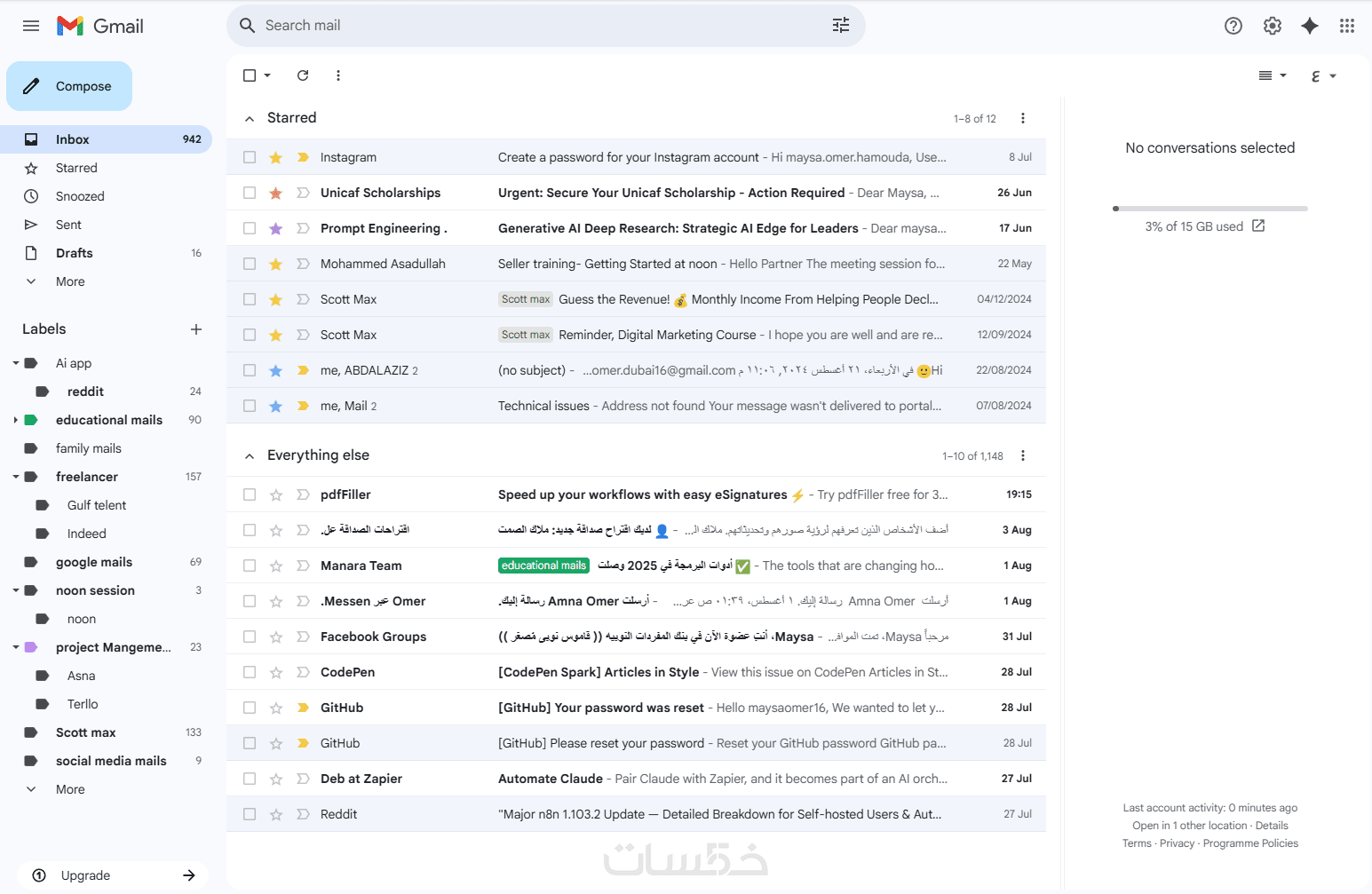Collapse the freelancer label tree
Viewport: 1372px width, 894px height.
(16, 477)
